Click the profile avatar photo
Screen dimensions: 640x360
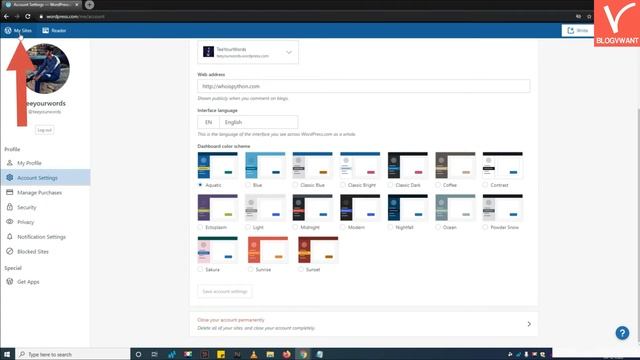point(46,69)
